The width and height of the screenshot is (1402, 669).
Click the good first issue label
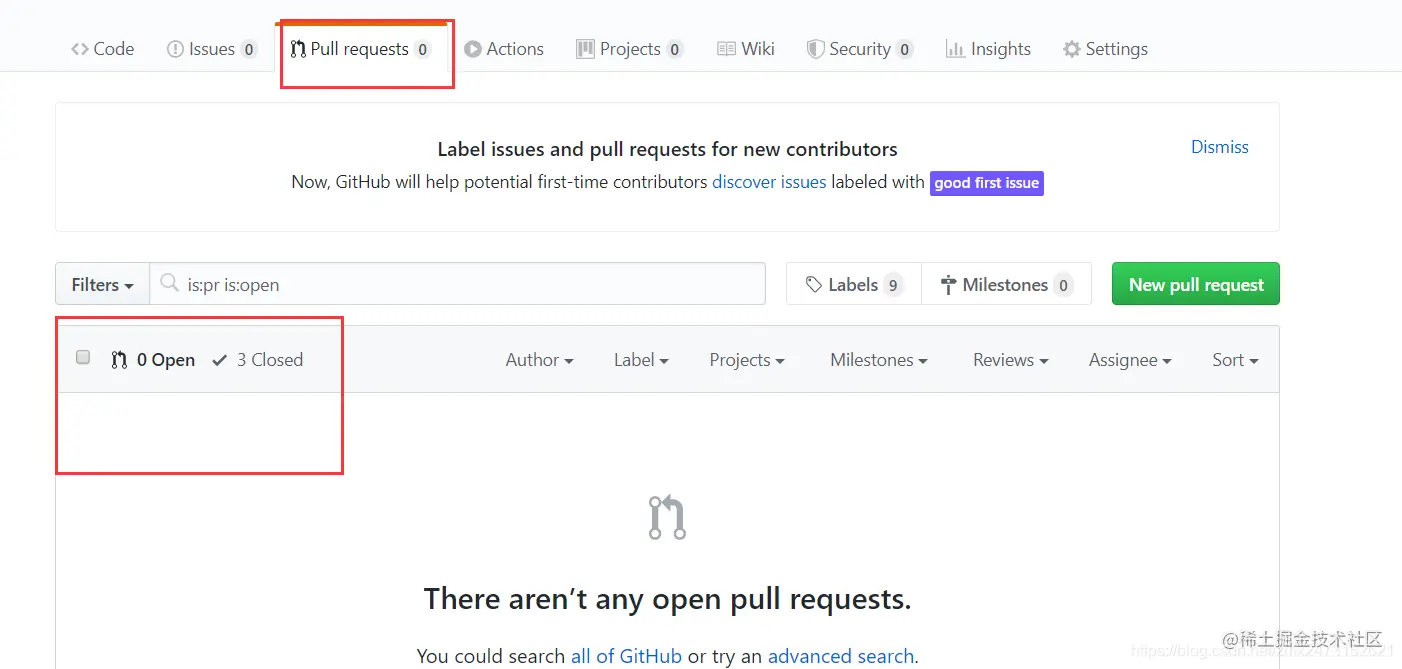pyautogui.click(x=987, y=183)
